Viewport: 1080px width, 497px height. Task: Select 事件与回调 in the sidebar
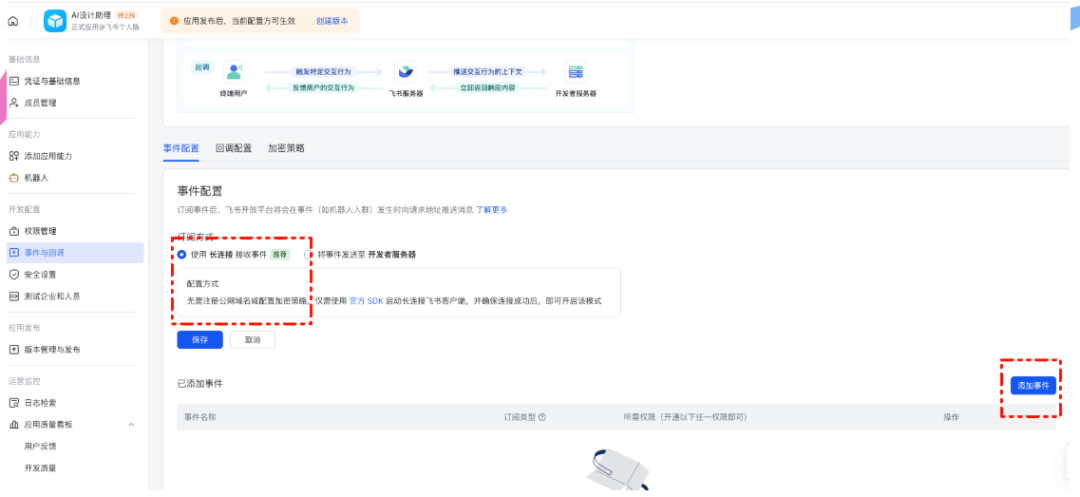coord(75,253)
